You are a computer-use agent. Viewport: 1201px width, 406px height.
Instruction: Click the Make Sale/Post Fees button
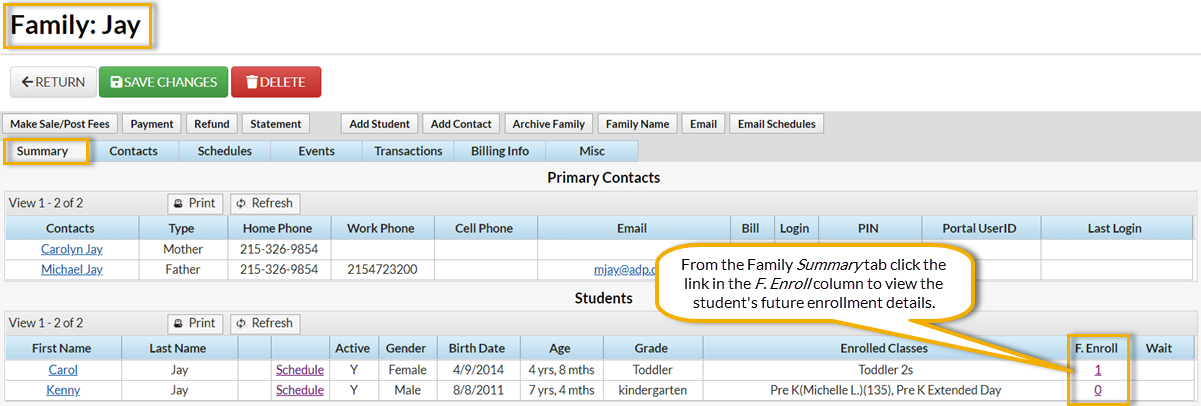click(61, 124)
